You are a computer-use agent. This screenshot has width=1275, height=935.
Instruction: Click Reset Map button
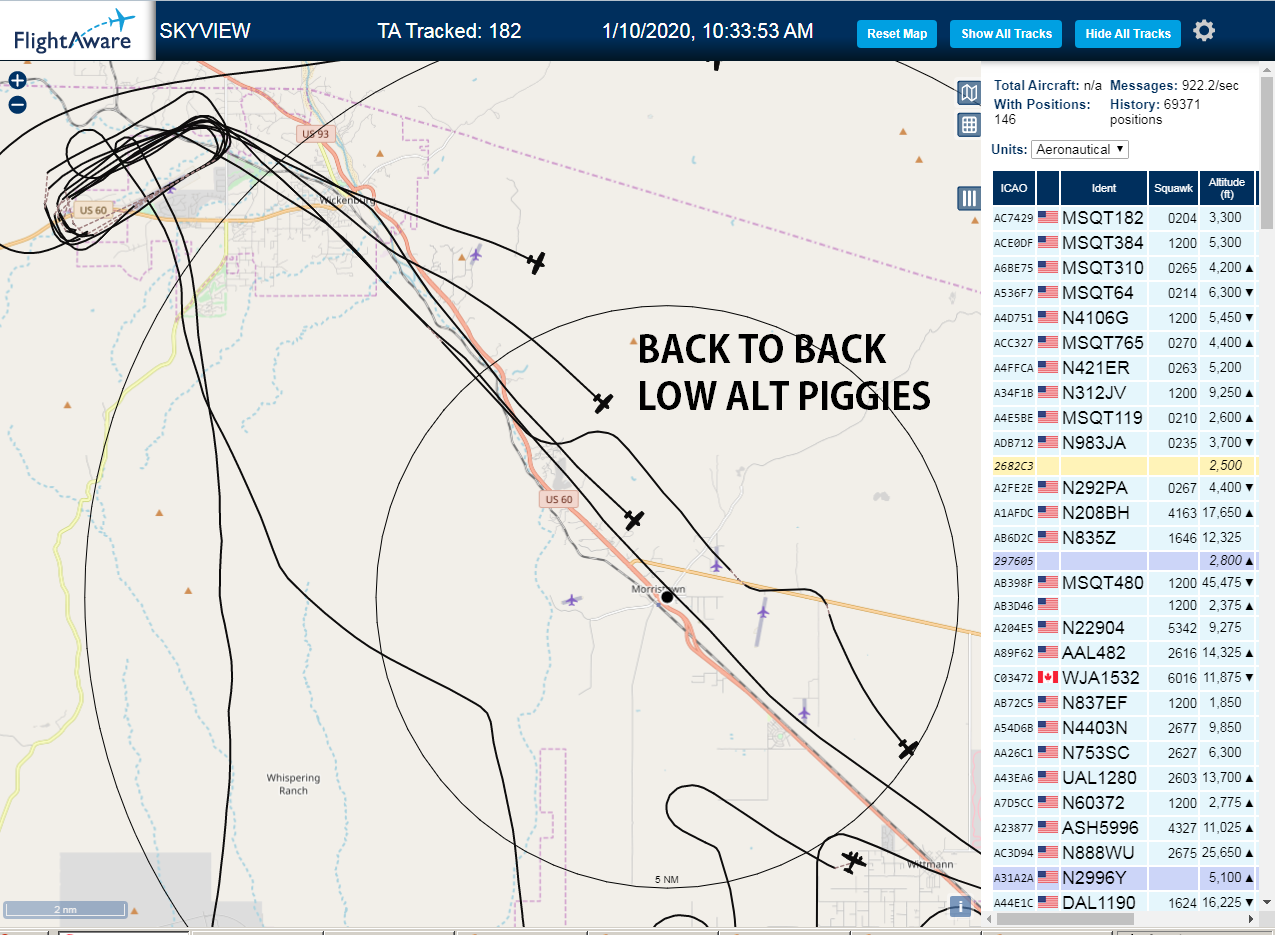click(x=897, y=34)
